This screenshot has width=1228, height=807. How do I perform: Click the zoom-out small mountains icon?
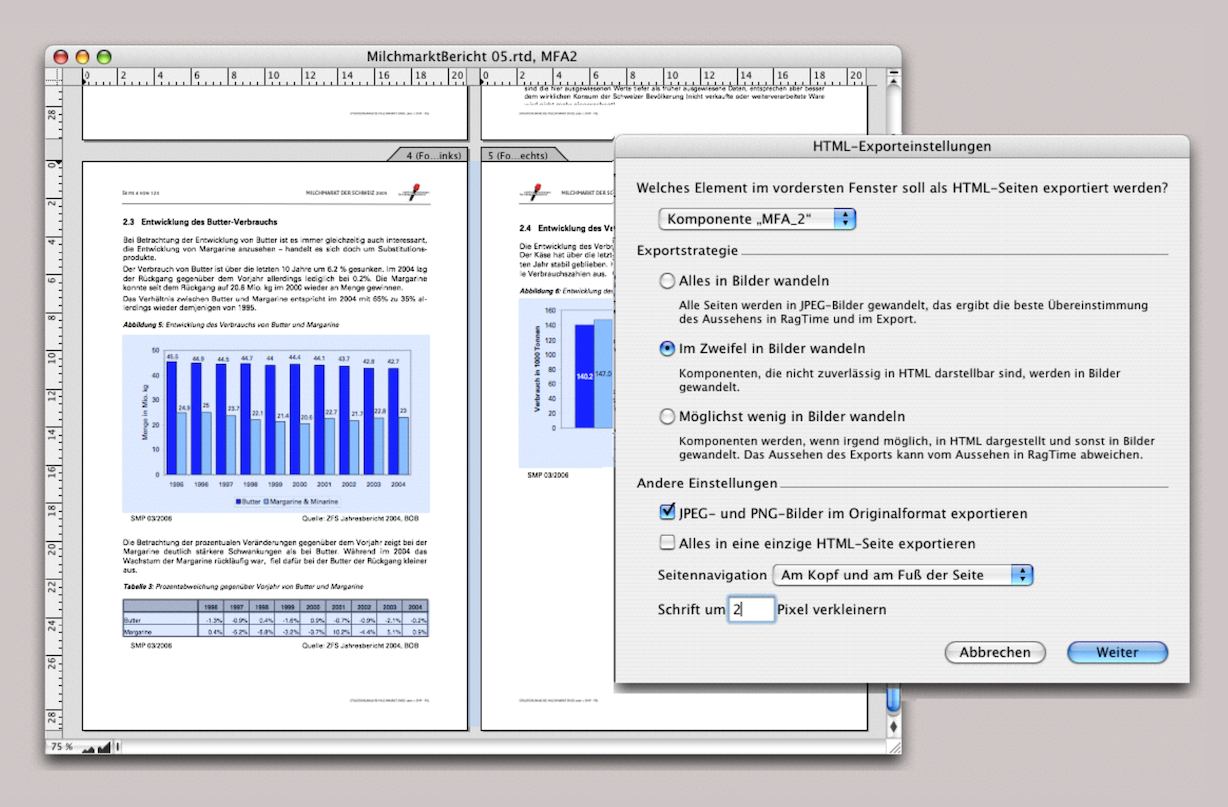(x=87, y=747)
